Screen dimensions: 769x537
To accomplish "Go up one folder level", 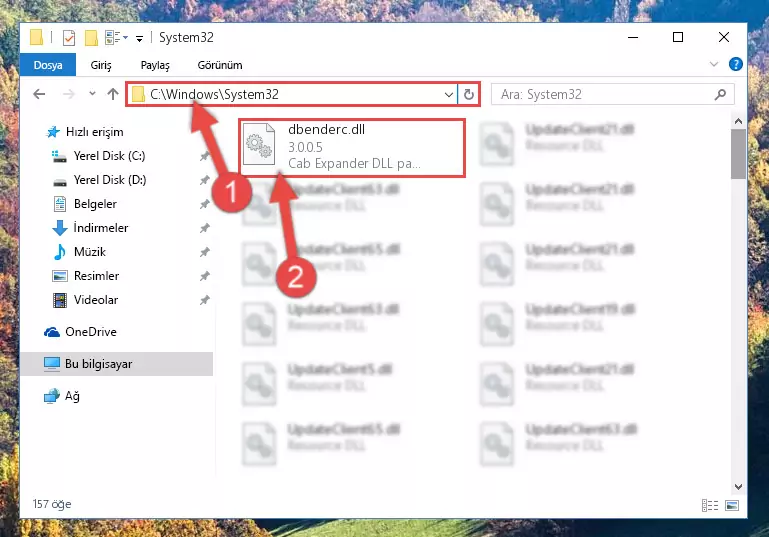I will (x=113, y=94).
